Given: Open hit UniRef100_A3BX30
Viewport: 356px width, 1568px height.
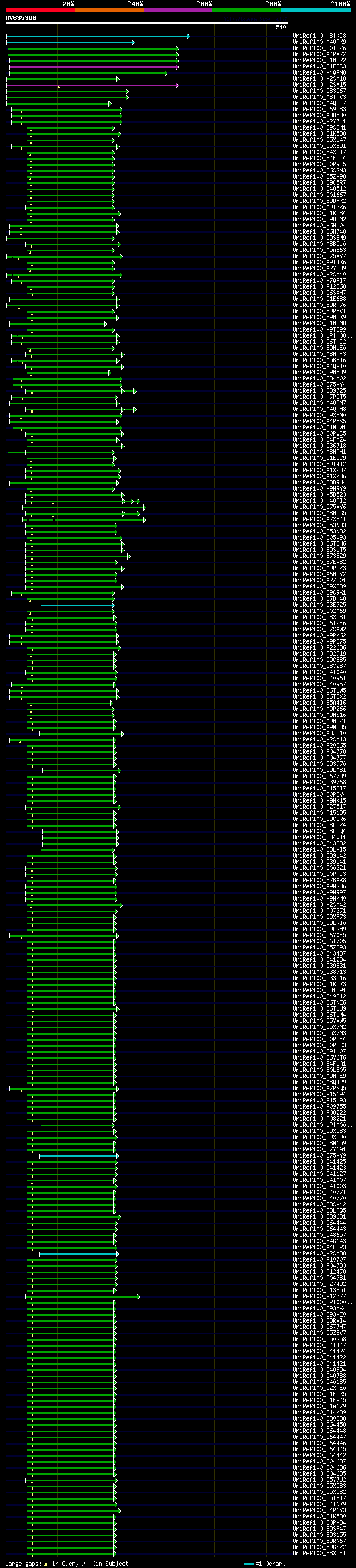Looking at the screenshot, I should click(x=319, y=115).
